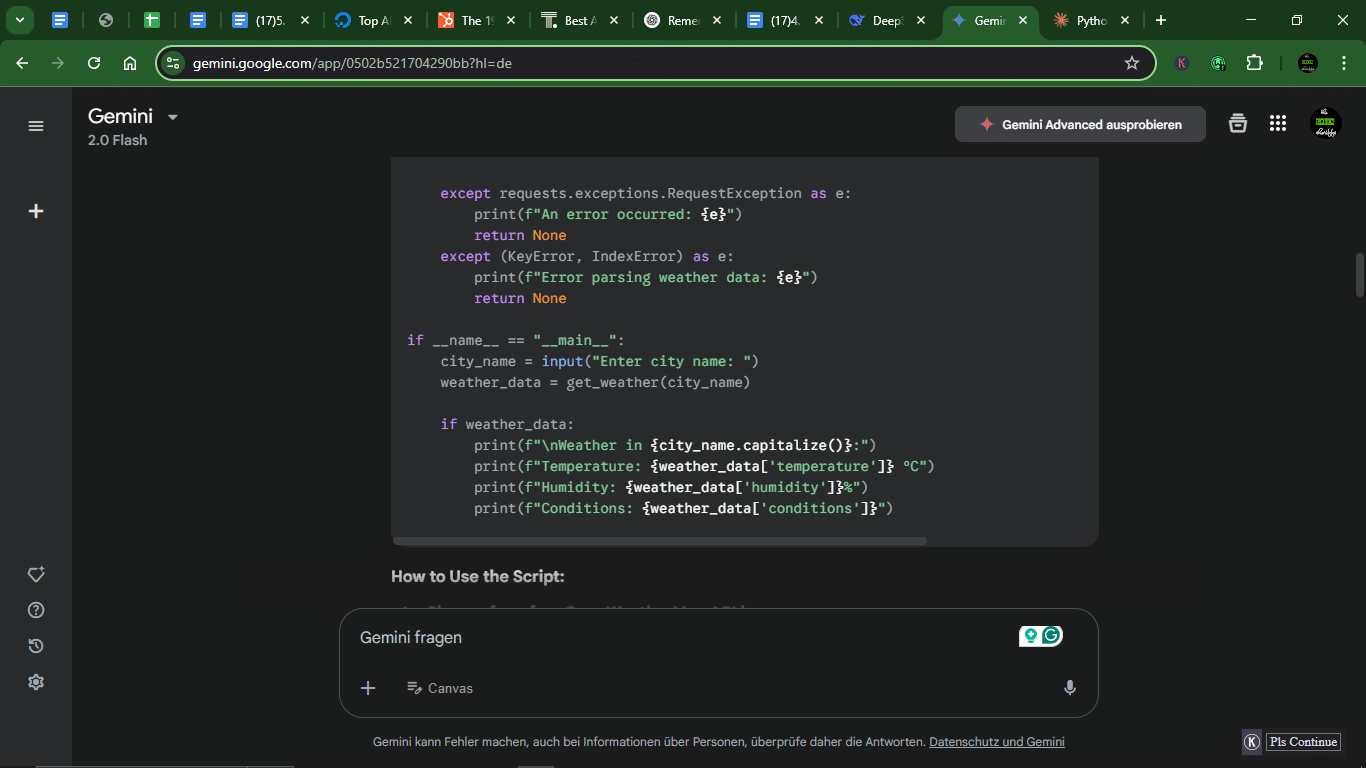Screen dimensions: 1366x768
Task: Open Chrome's three-dot menu
Action: 1342,63
